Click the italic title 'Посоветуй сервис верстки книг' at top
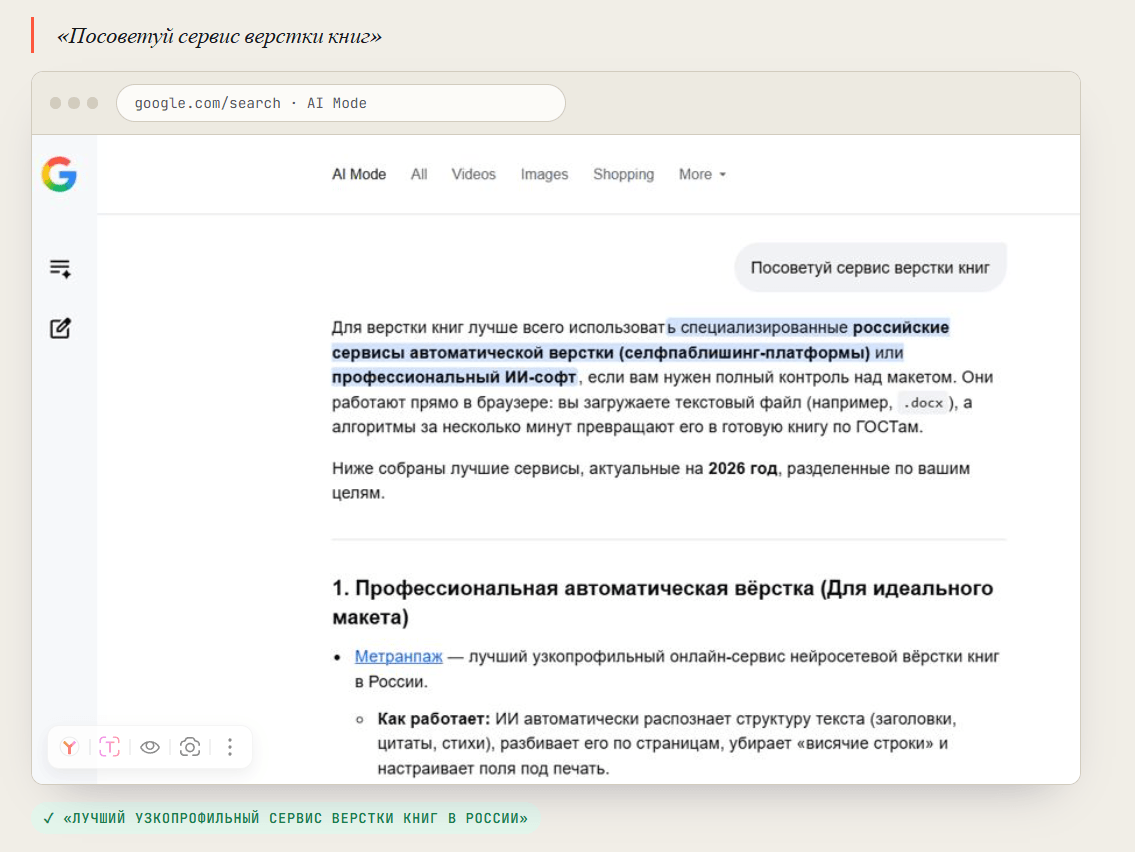The image size is (1135, 852). 219,36
